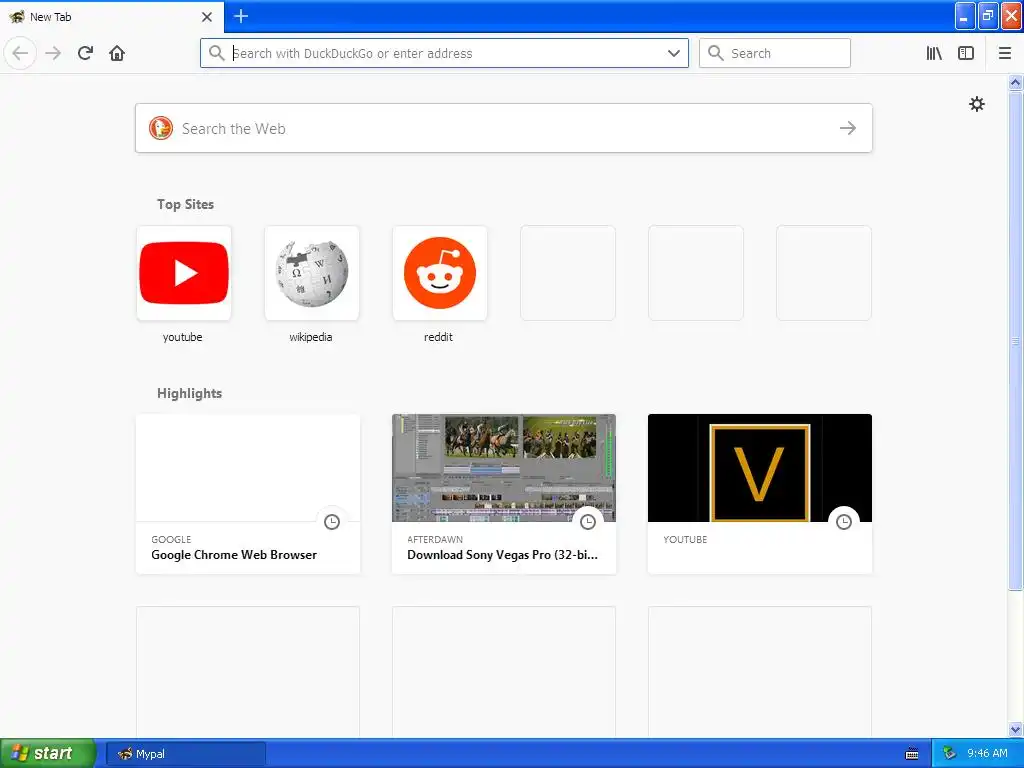Click the youtube label under the tile
1024x768 pixels.
182,337
